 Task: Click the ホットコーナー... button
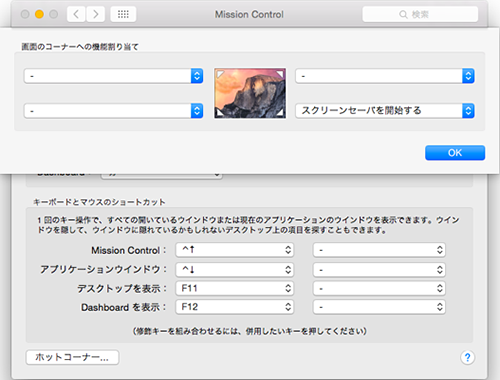pyautogui.click(x=72, y=357)
